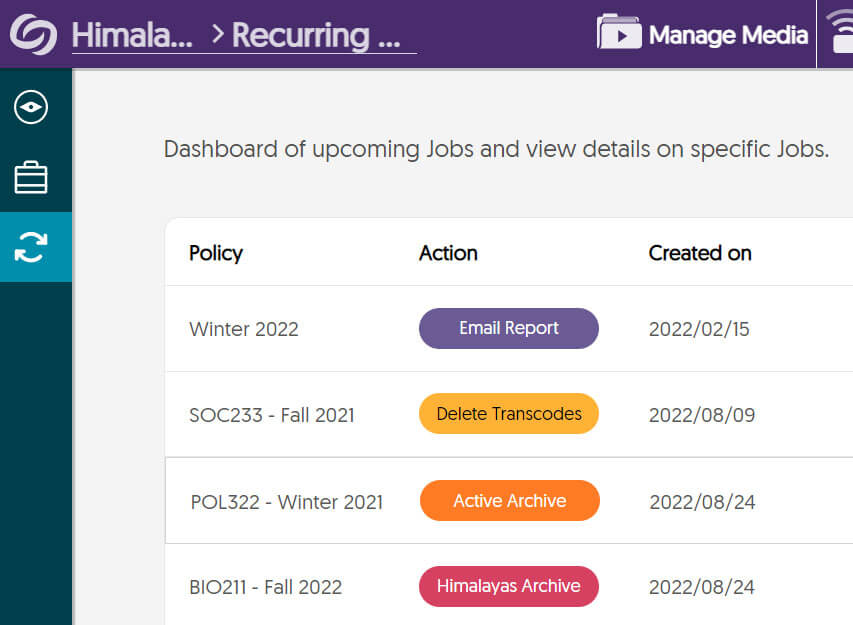Click the BIO211 row's 2022/08/24 date

[702, 587]
